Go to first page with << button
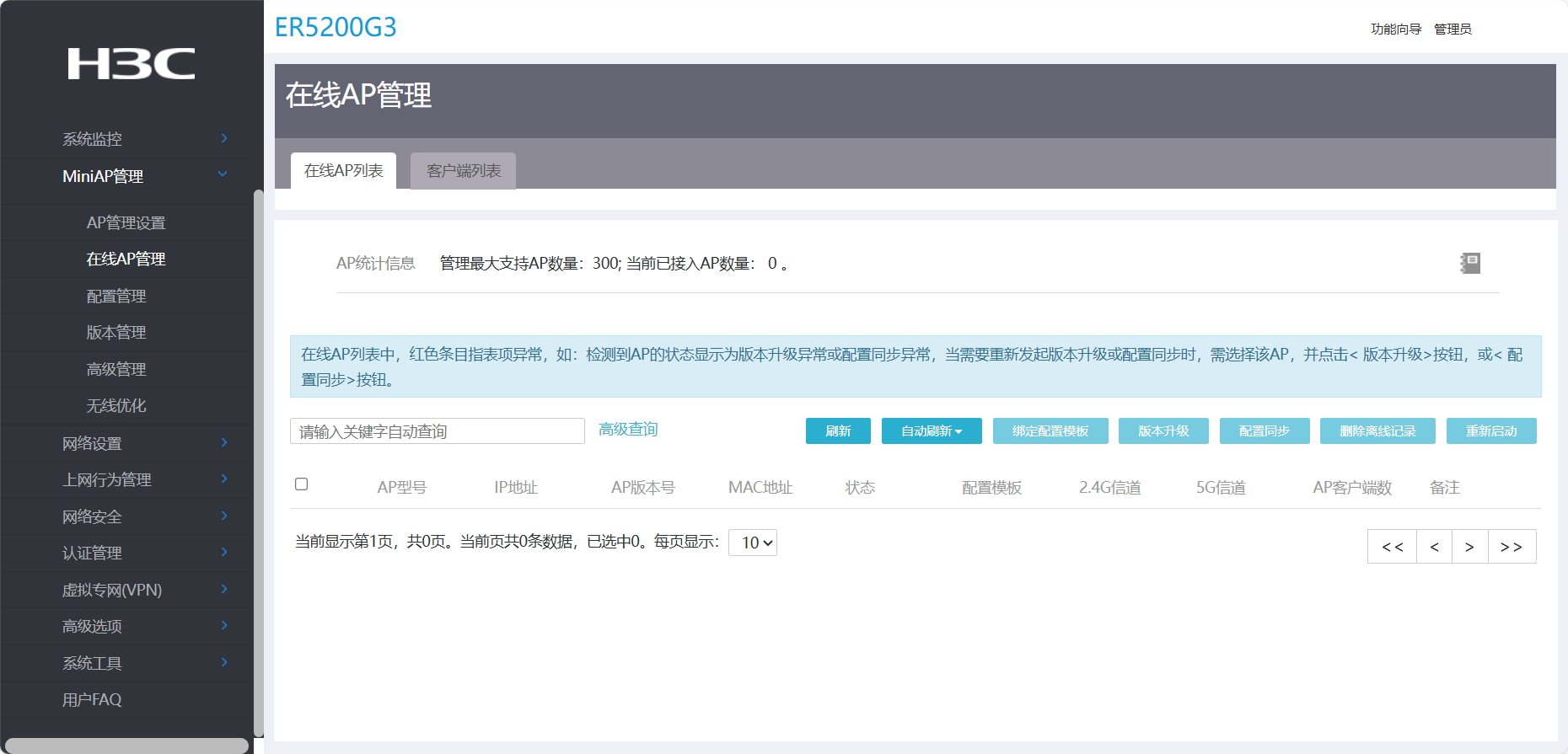 pyautogui.click(x=1392, y=547)
